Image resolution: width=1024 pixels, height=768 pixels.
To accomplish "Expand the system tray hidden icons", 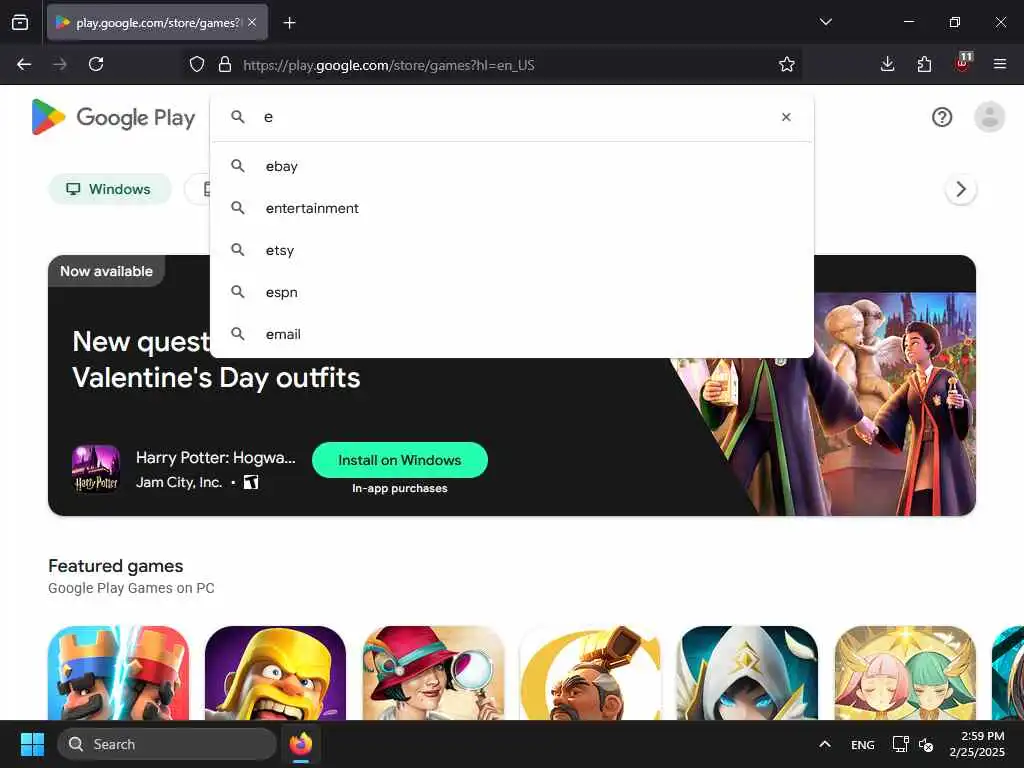I will pos(825,744).
